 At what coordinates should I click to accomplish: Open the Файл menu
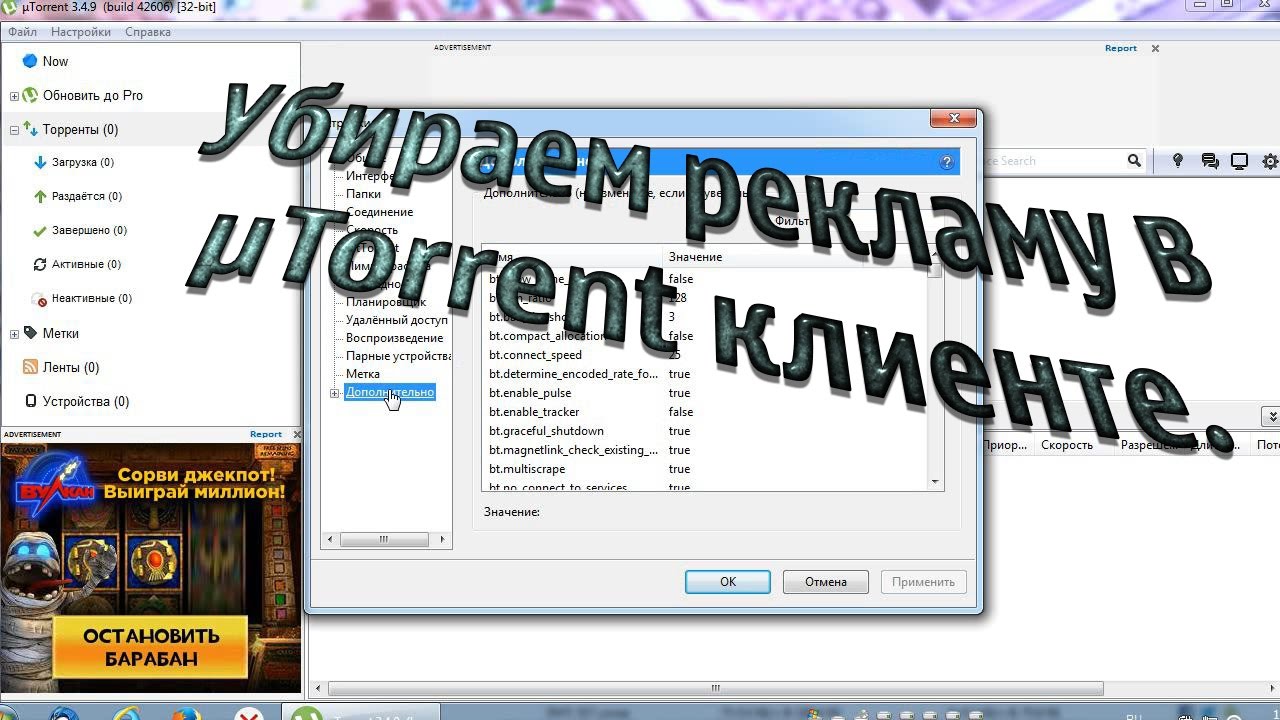22,32
